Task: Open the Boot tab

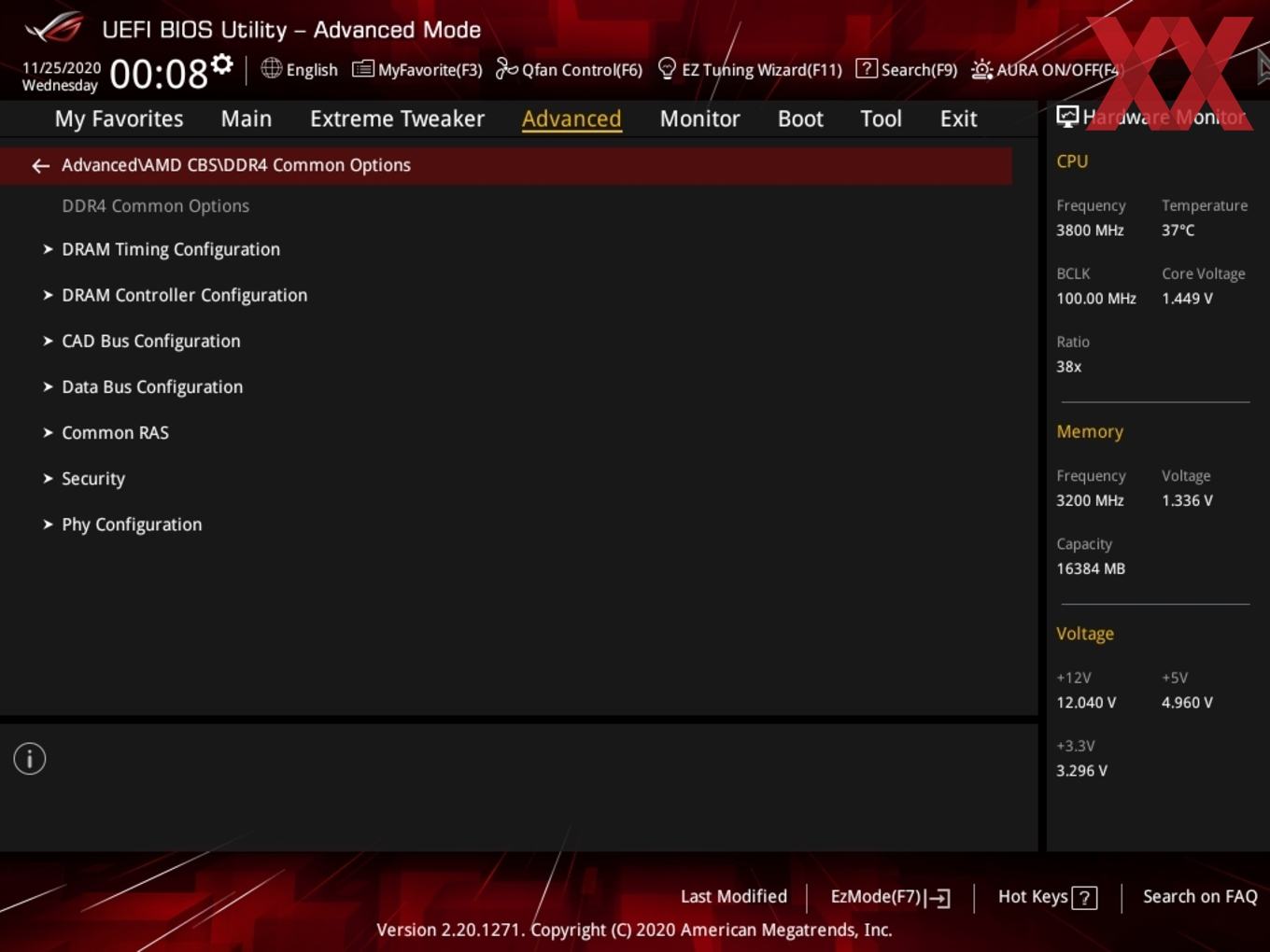Action: 800,119
